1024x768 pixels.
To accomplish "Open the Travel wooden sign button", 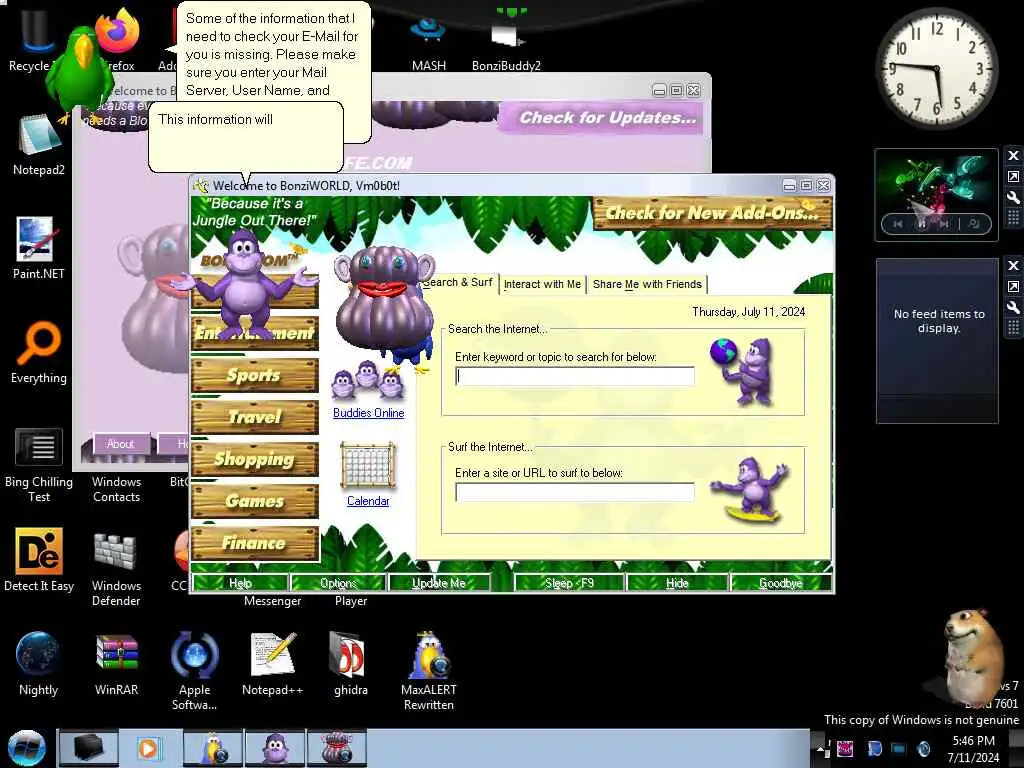I will click(255, 417).
